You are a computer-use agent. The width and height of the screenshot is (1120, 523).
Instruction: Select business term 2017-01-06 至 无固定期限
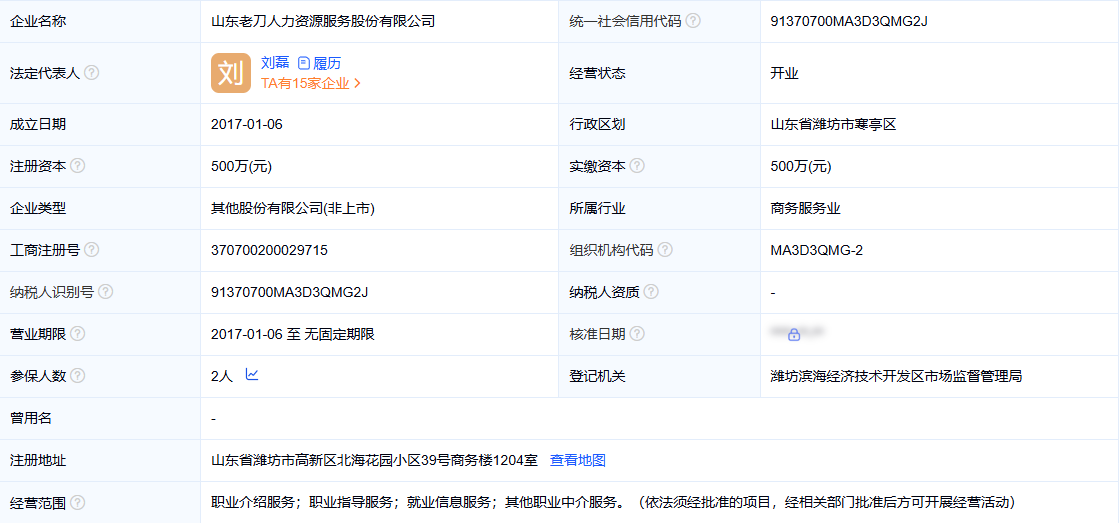[293, 334]
